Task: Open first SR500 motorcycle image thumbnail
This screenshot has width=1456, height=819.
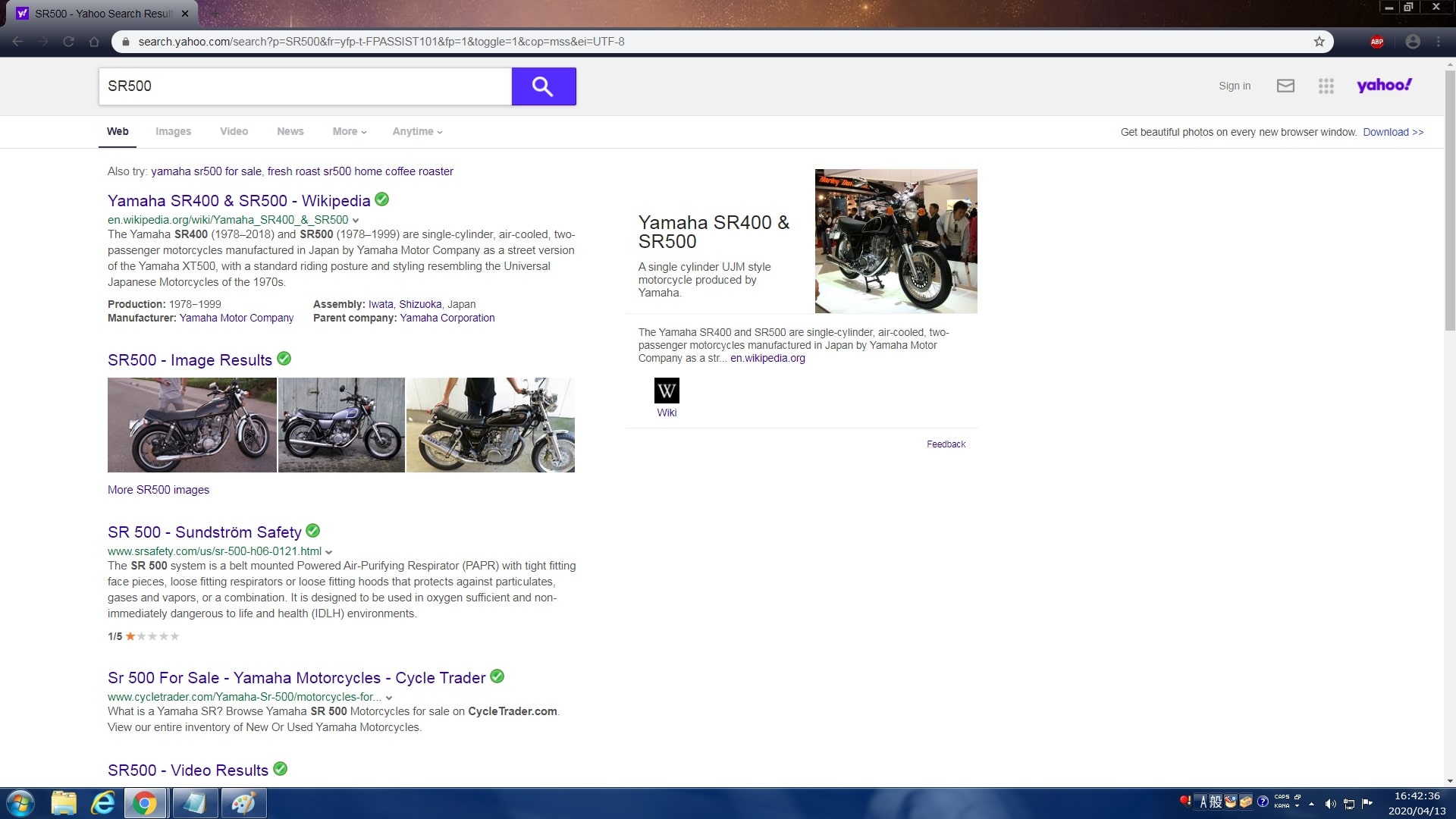Action: tap(192, 425)
